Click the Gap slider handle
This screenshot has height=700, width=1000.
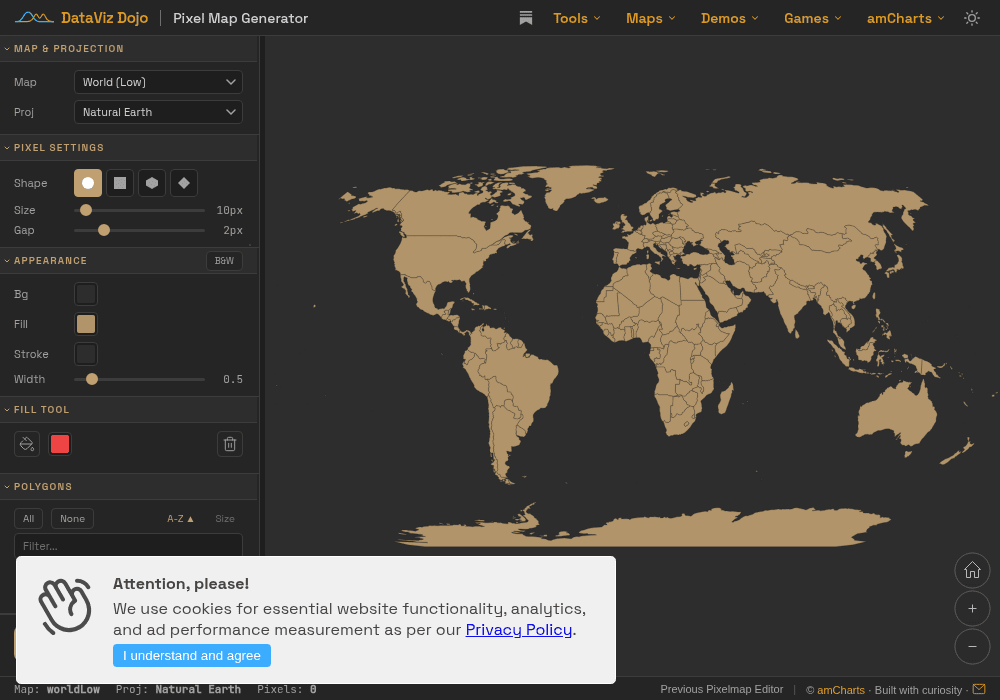104,230
